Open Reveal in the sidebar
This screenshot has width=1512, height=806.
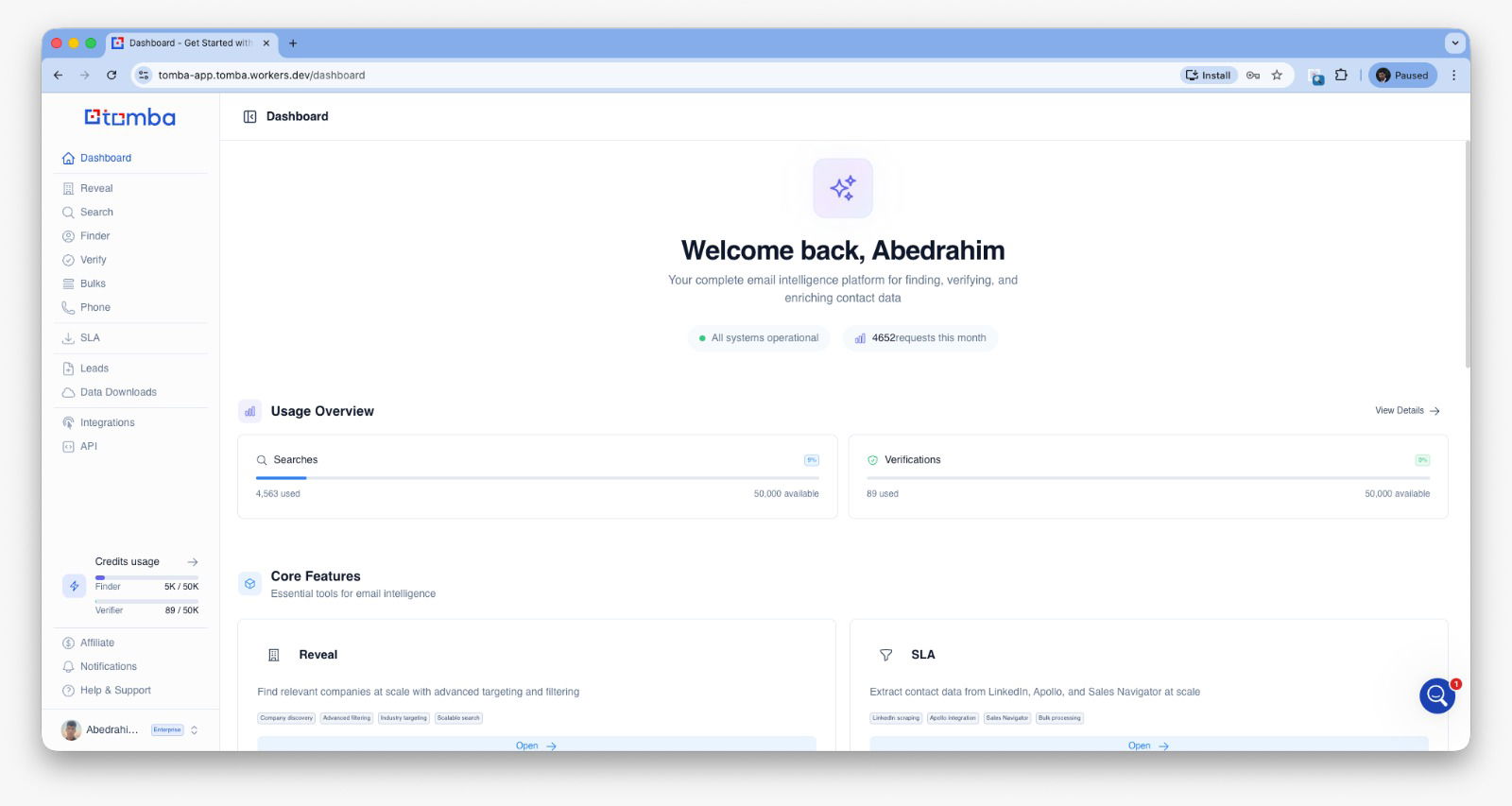[x=96, y=188]
